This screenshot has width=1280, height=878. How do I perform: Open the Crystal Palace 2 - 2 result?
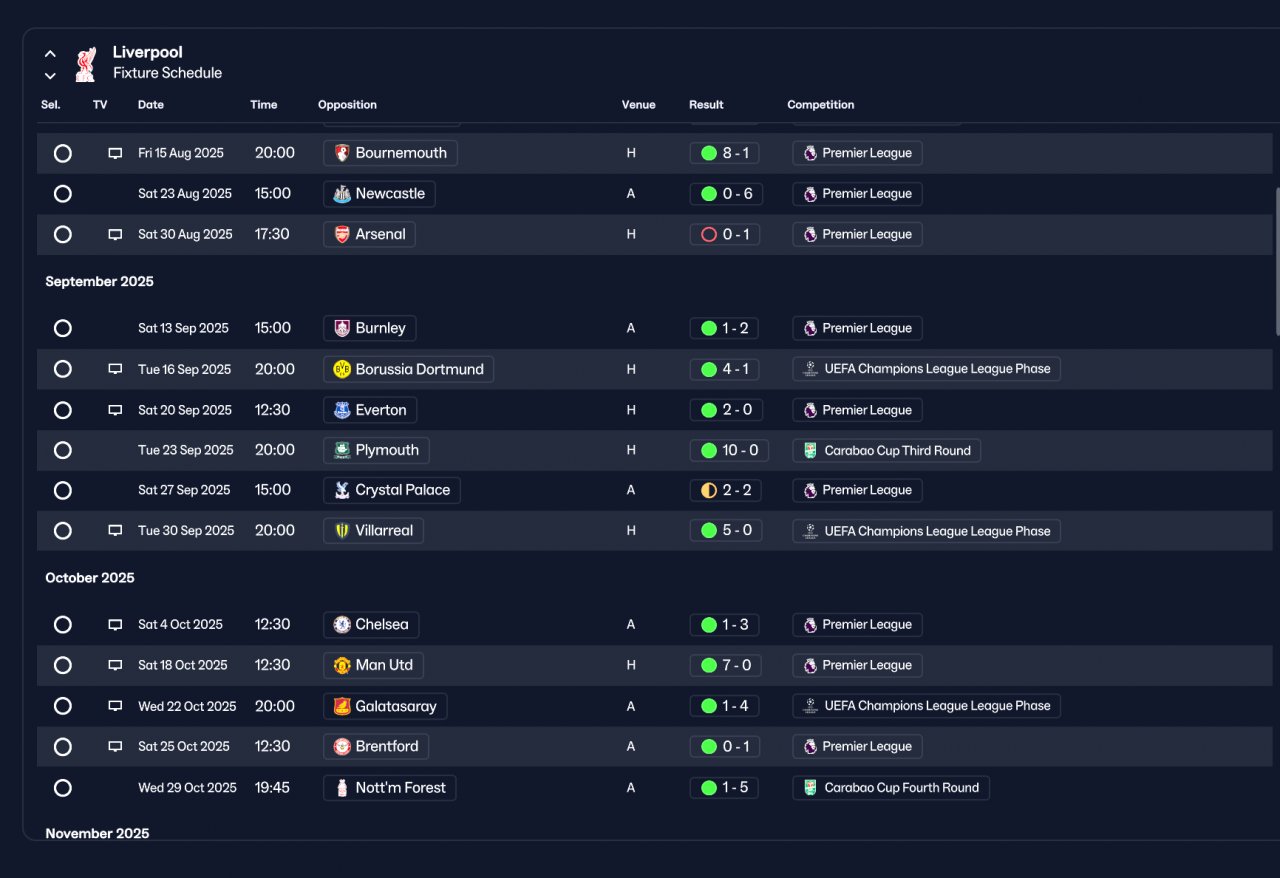[726, 491]
